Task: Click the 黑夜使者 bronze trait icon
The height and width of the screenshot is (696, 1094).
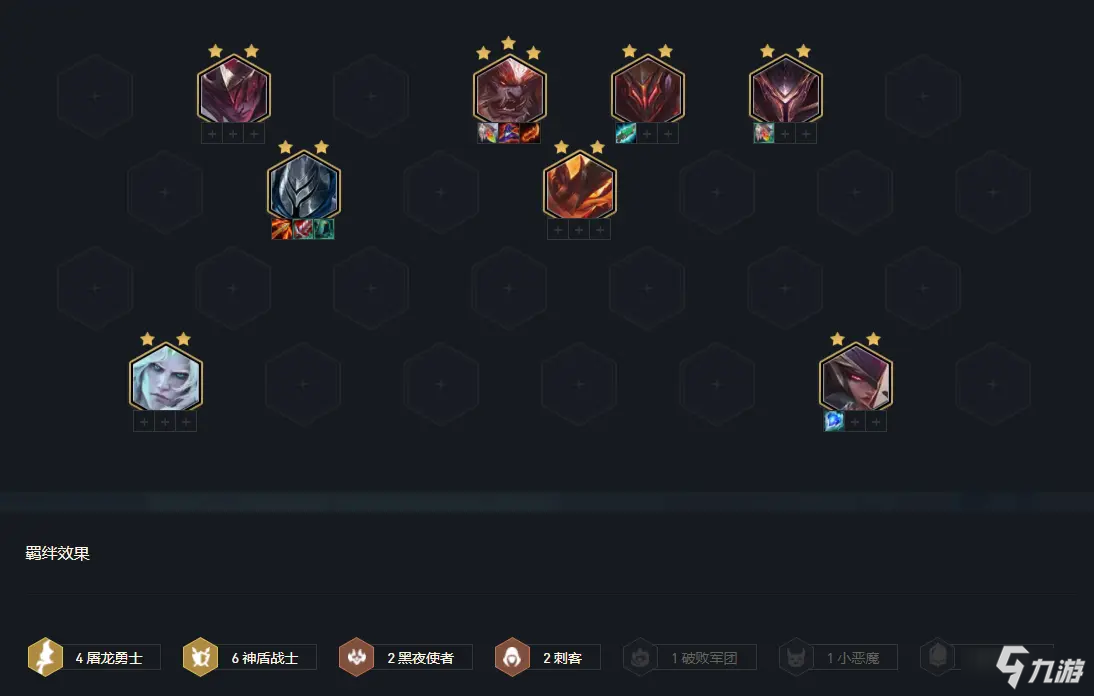Action: click(x=357, y=657)
